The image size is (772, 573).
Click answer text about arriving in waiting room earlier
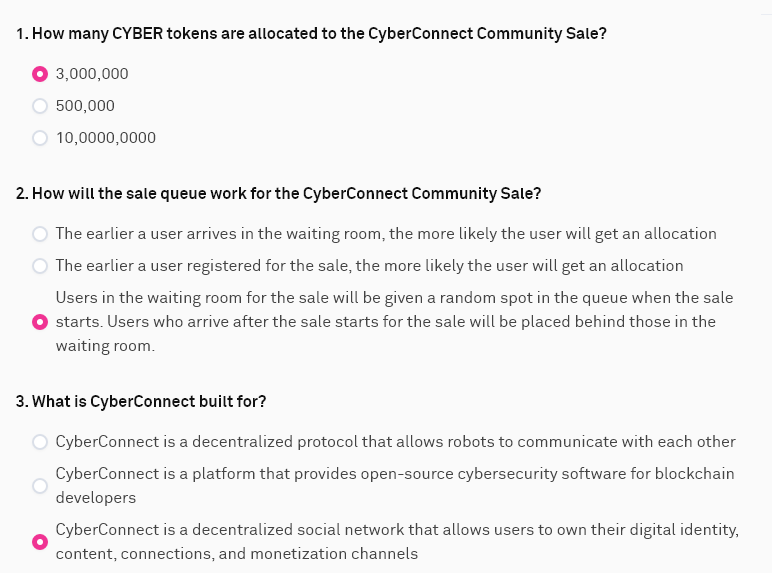pos(386,234)
